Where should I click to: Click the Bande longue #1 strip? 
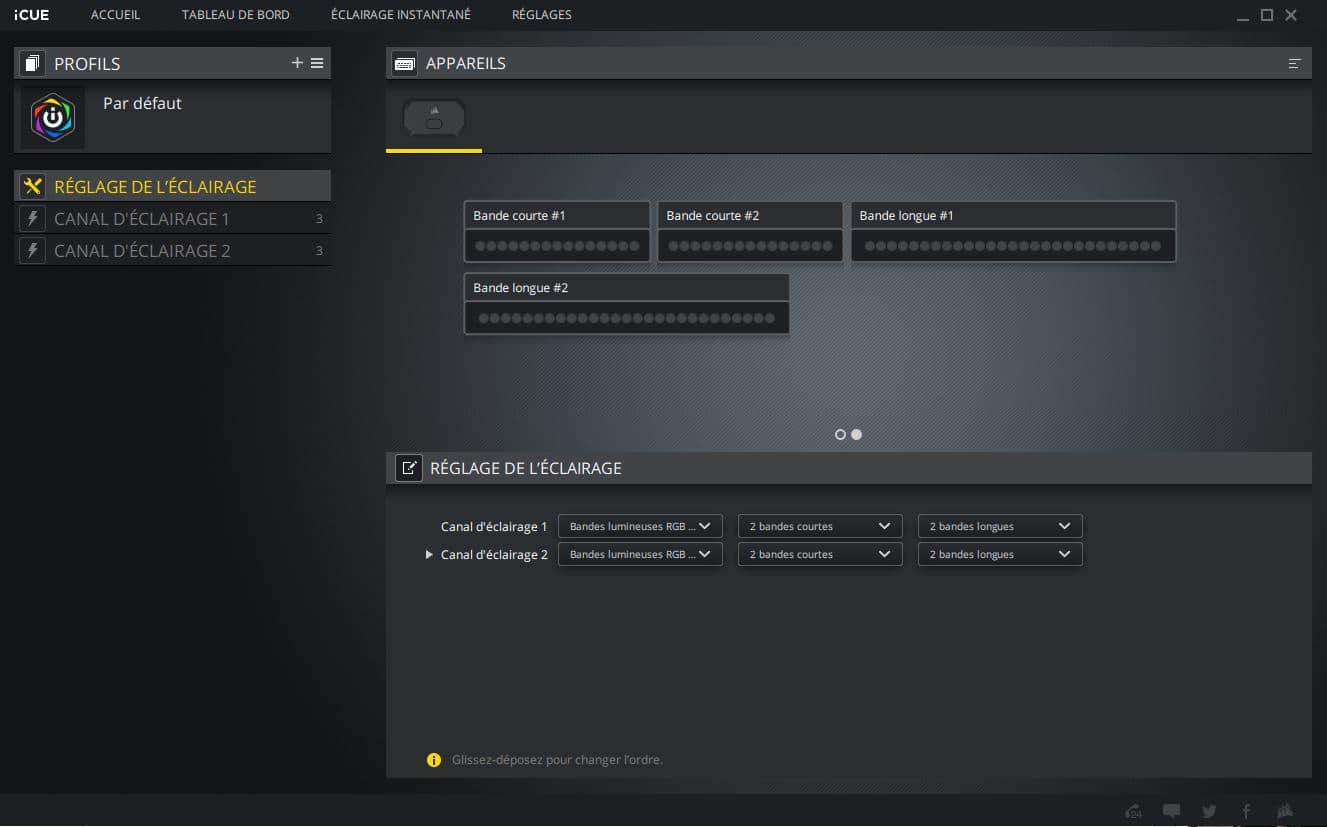click(1013, 232)
